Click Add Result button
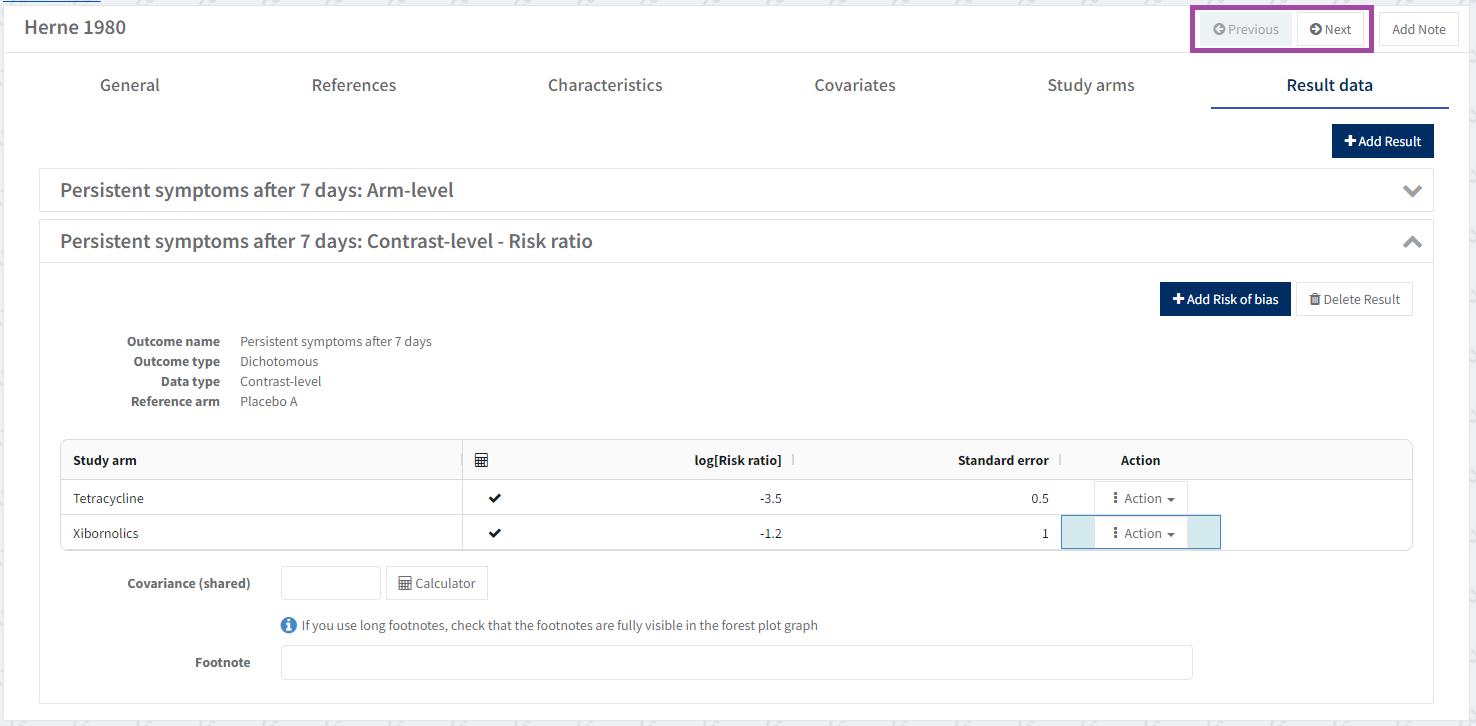 [1382, 141]
